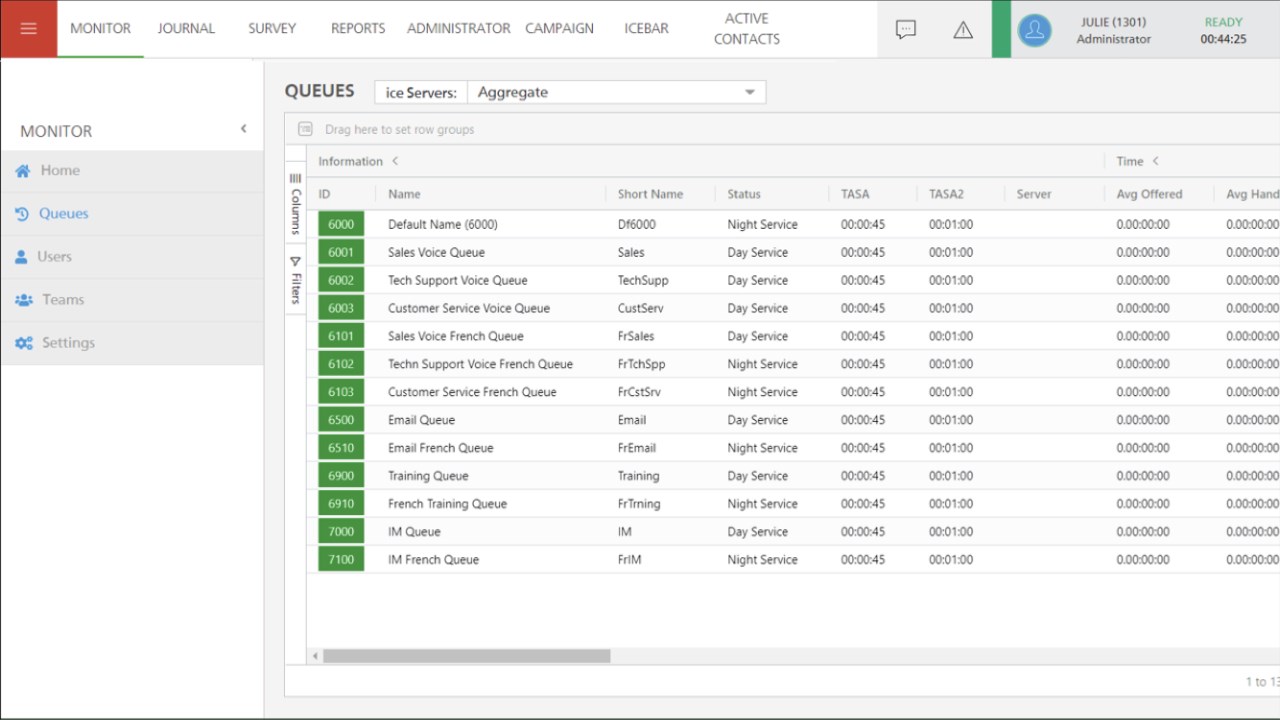Open the ACTIVE CONTACTS tab
Screen dimensions: 1280x720
(x=747, y=28)
